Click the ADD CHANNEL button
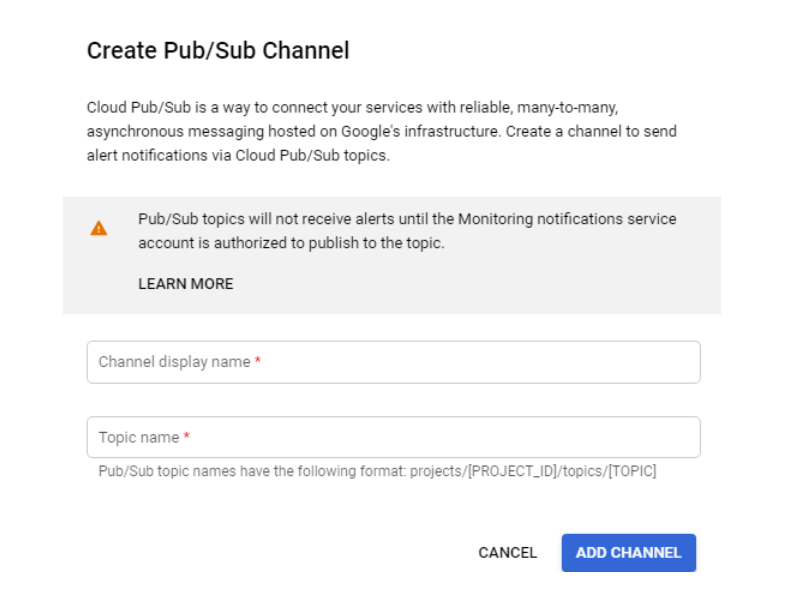The height and width of the screenshot is (591, 789). pyautogui.click(x=628, y=553)
